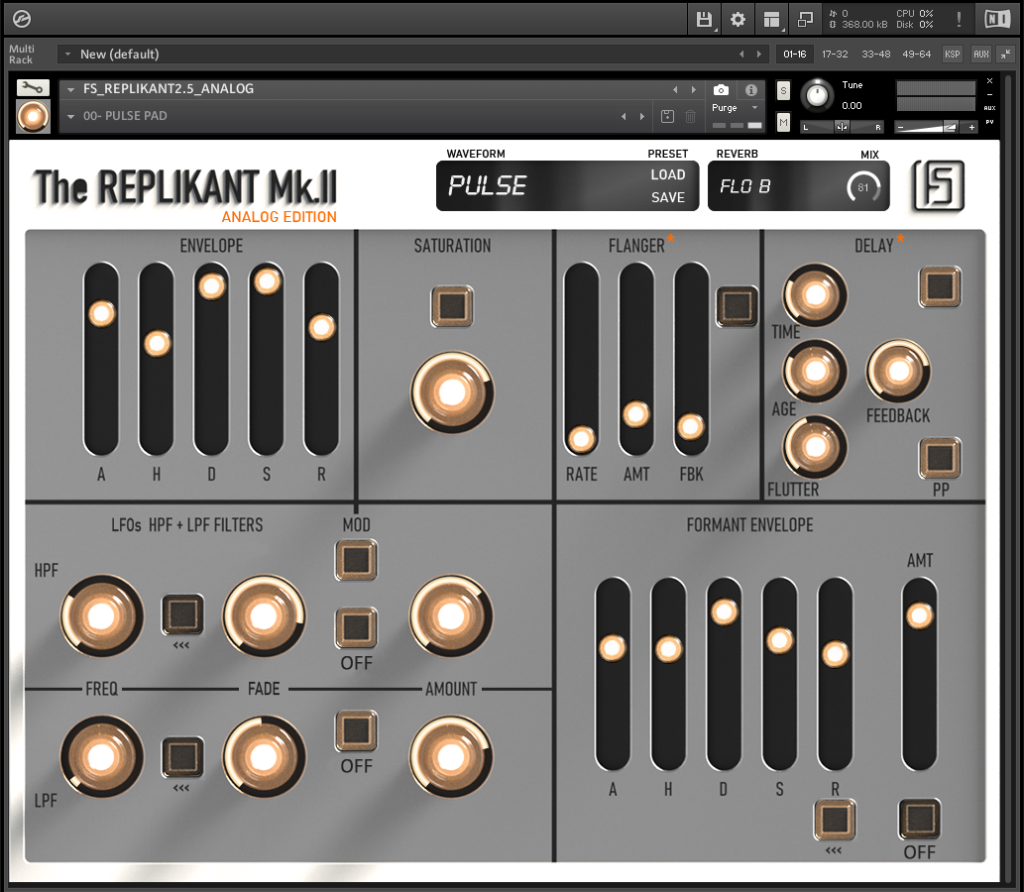Image resolution: width=1024 pixels, height=892 pixels.
Task: Click the instrument volume slider
Action: point(936,127)
